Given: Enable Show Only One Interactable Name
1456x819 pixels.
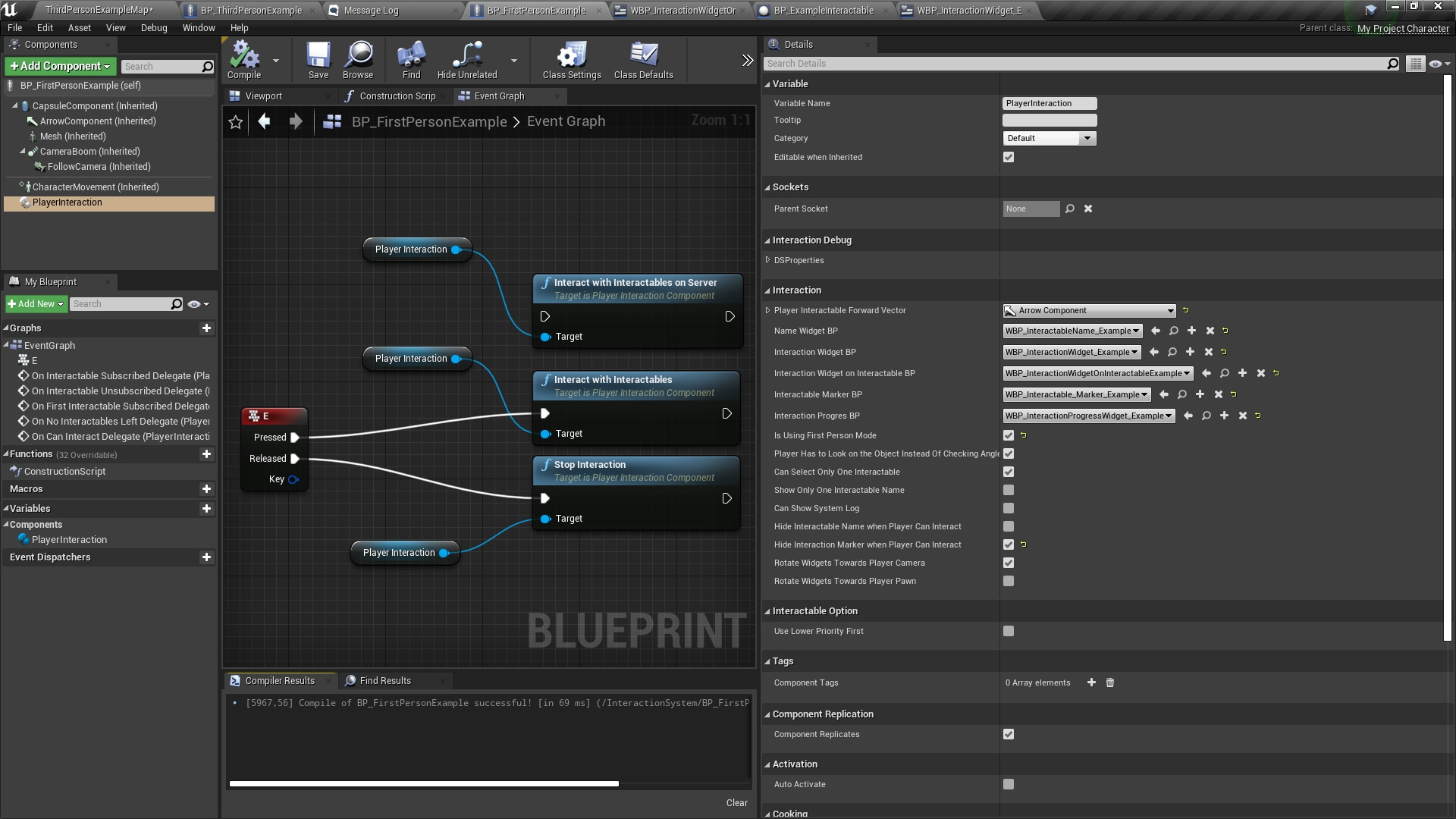Looking at the screenshot, I should tap(1008, 490).
